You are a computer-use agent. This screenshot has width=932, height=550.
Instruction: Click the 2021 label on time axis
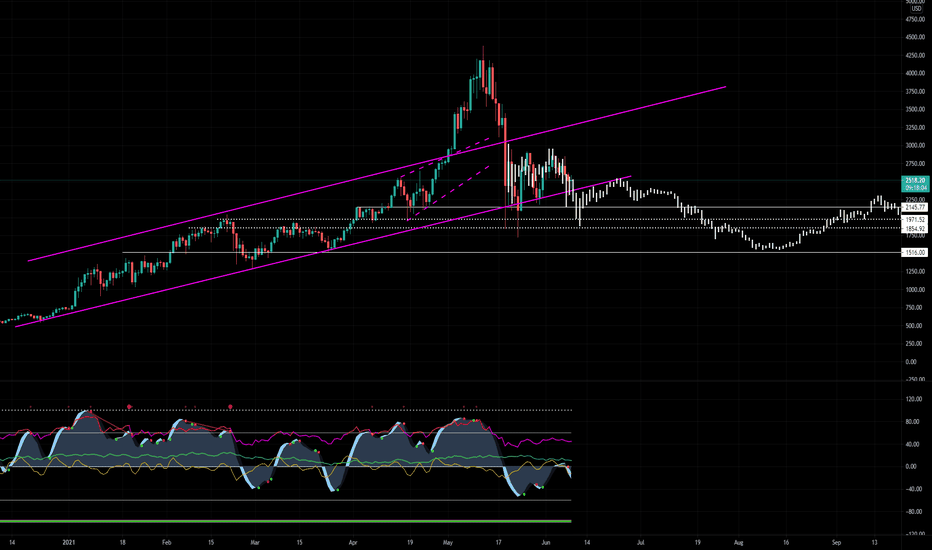coord(70,542)
